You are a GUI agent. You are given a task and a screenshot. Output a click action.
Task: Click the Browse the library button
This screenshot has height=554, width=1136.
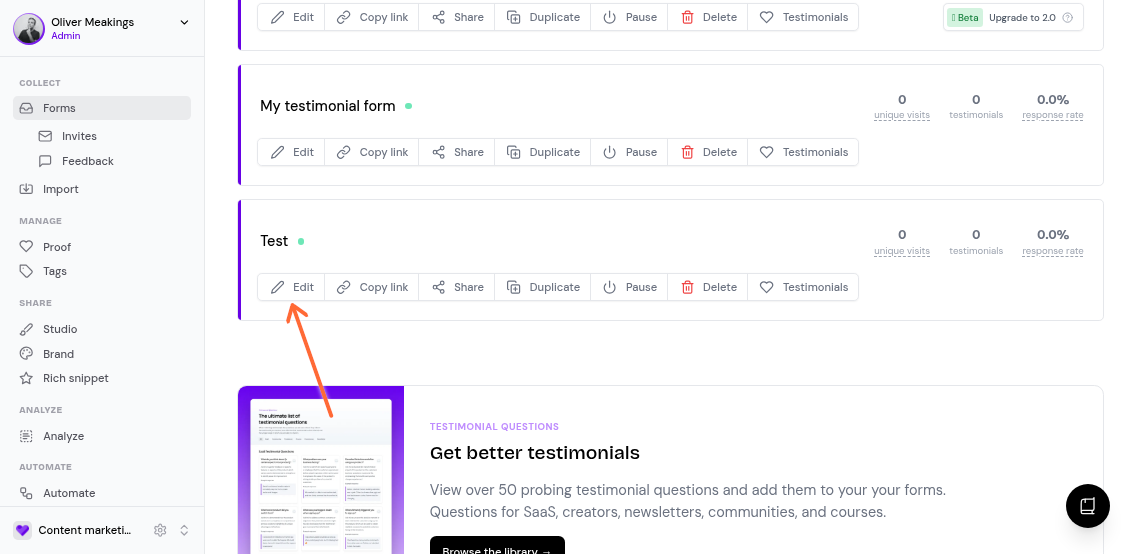pyautogui.click(x=497, y=548)
